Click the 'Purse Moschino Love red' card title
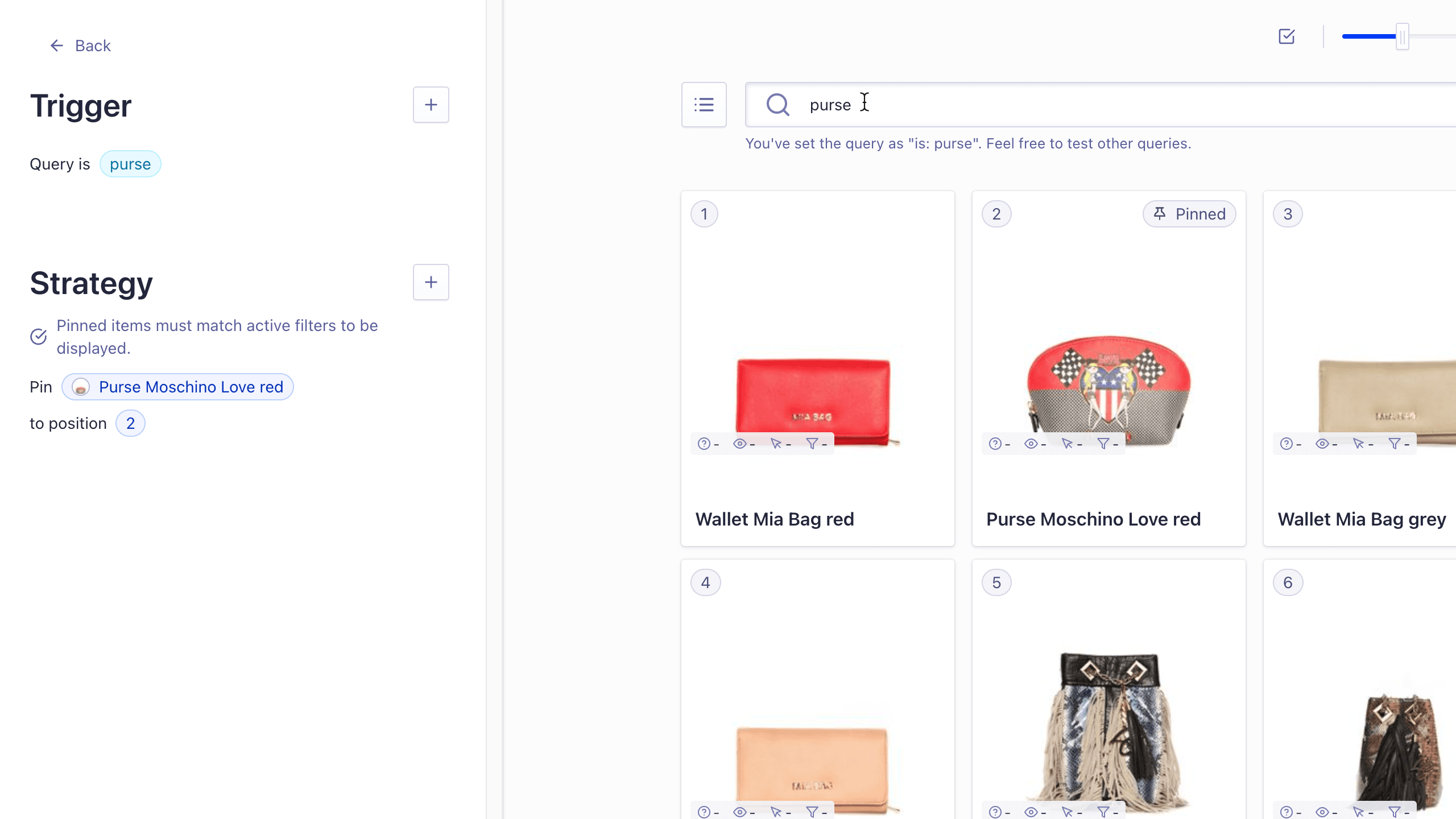Screen dimensions: 1456x819 click(x=1093, y=519)
